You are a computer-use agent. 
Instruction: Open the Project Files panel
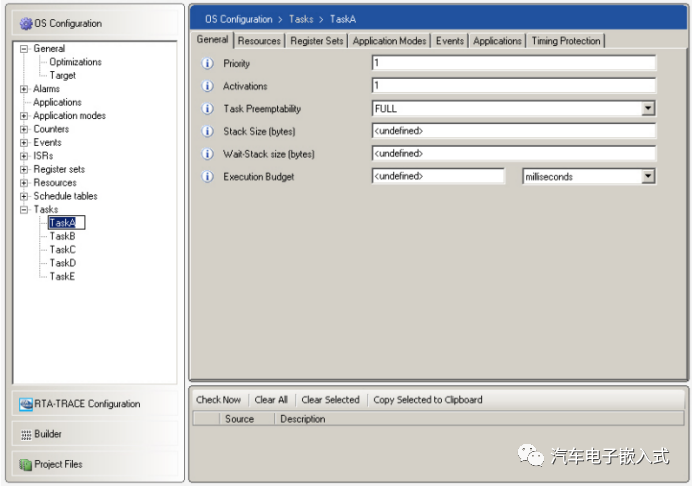point(95,464)
